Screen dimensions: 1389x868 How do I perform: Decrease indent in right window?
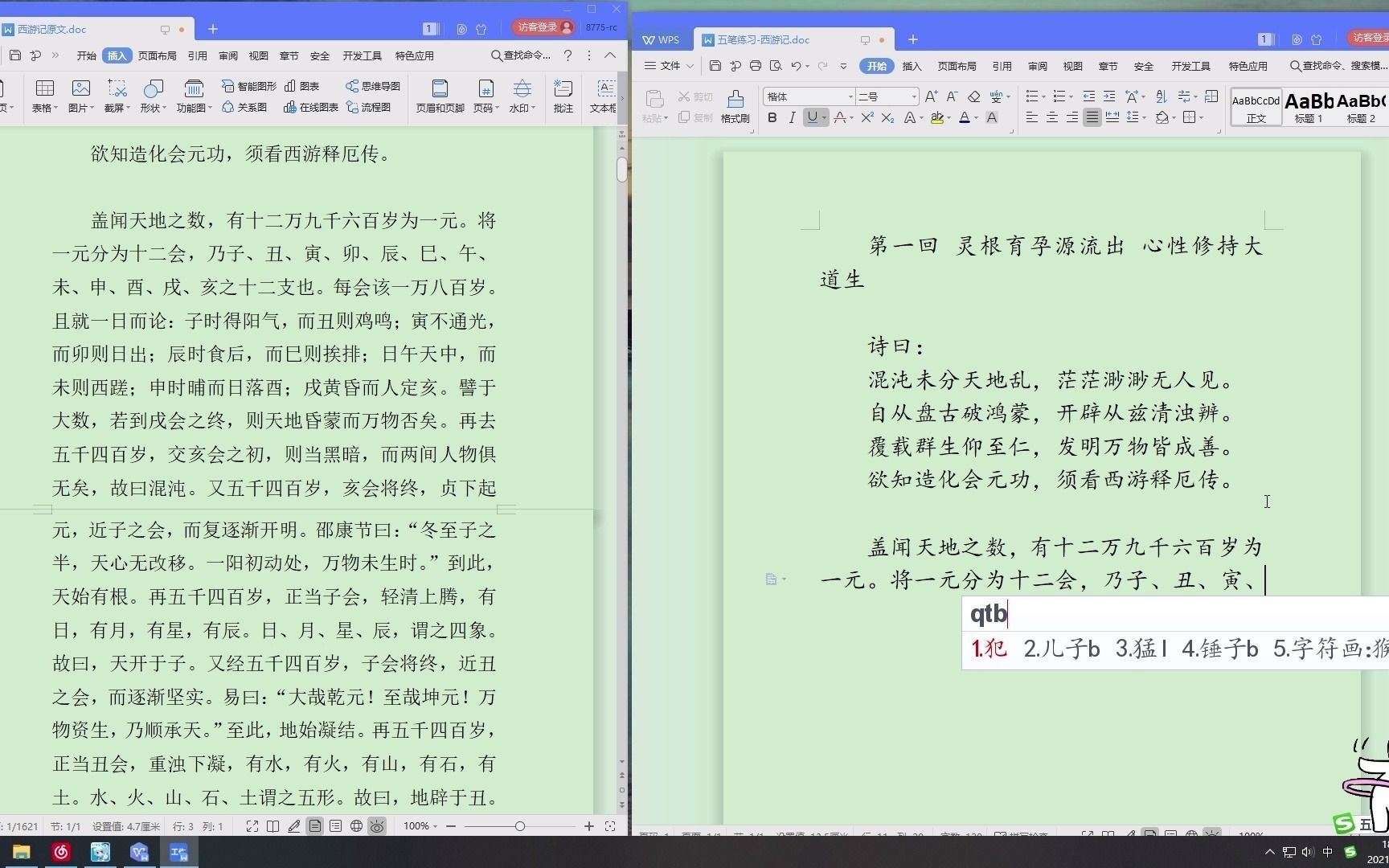(1088, 96)
